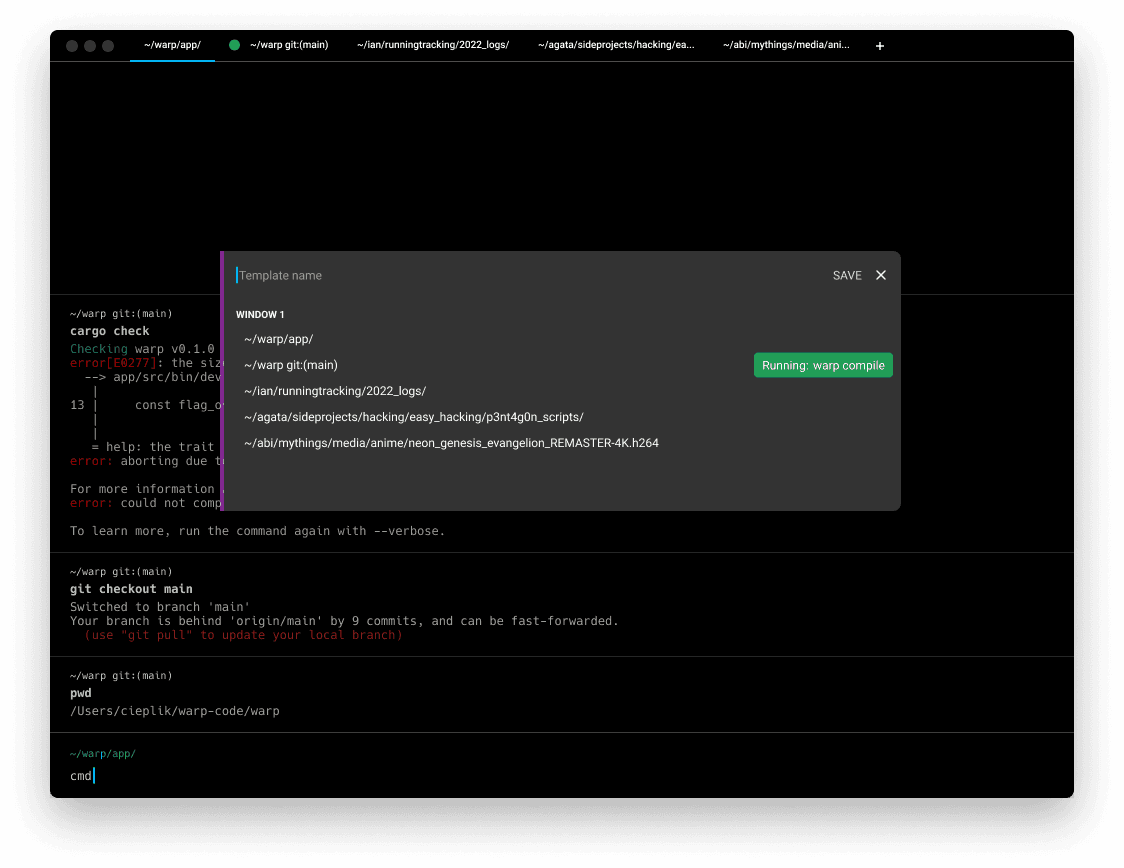Select the p3nt4g0n_scripts path entry
1124x868 pixels.
click(414, 417)
